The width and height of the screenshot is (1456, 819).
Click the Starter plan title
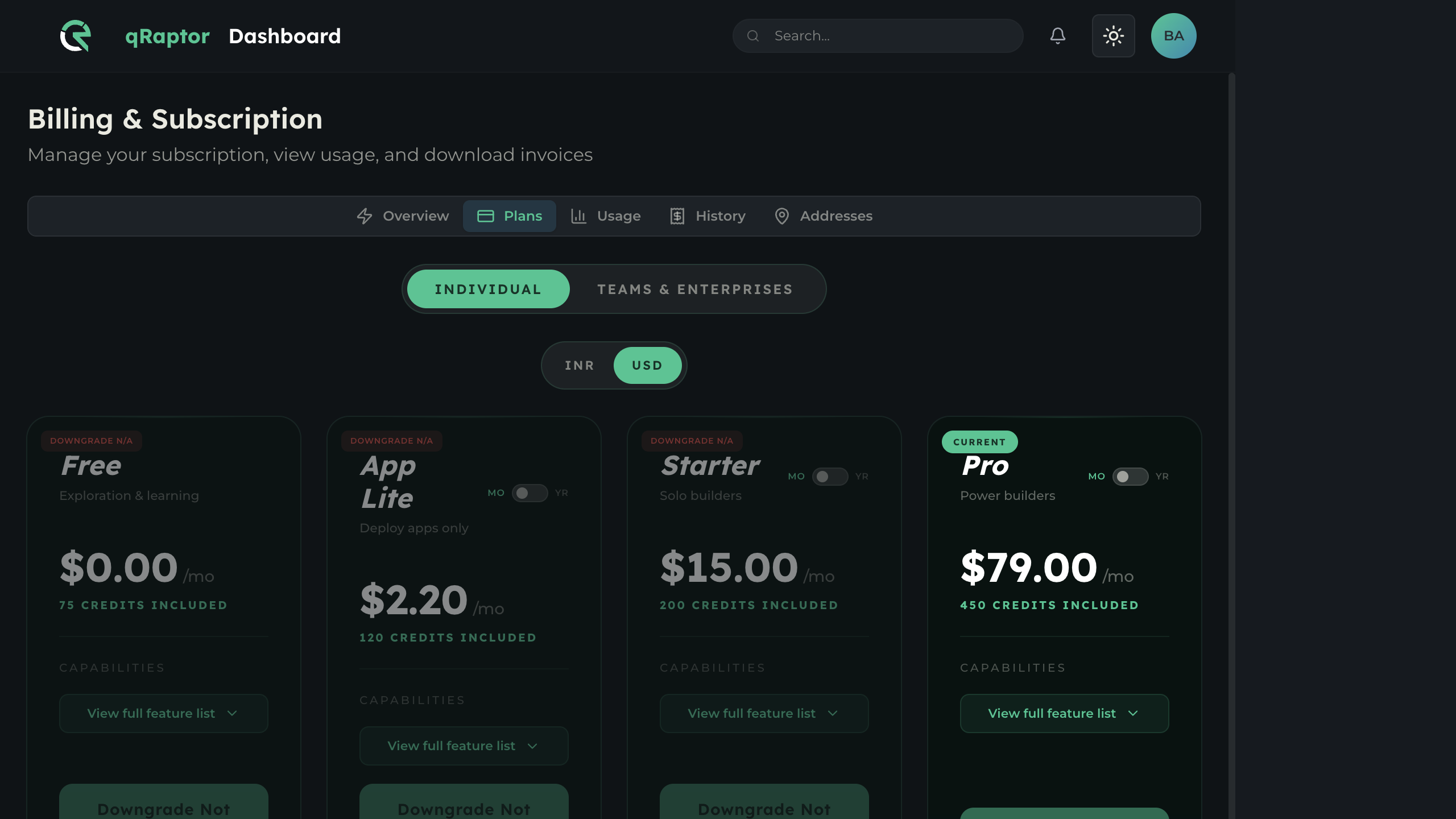pyautogui.click(x=710, y=466)
